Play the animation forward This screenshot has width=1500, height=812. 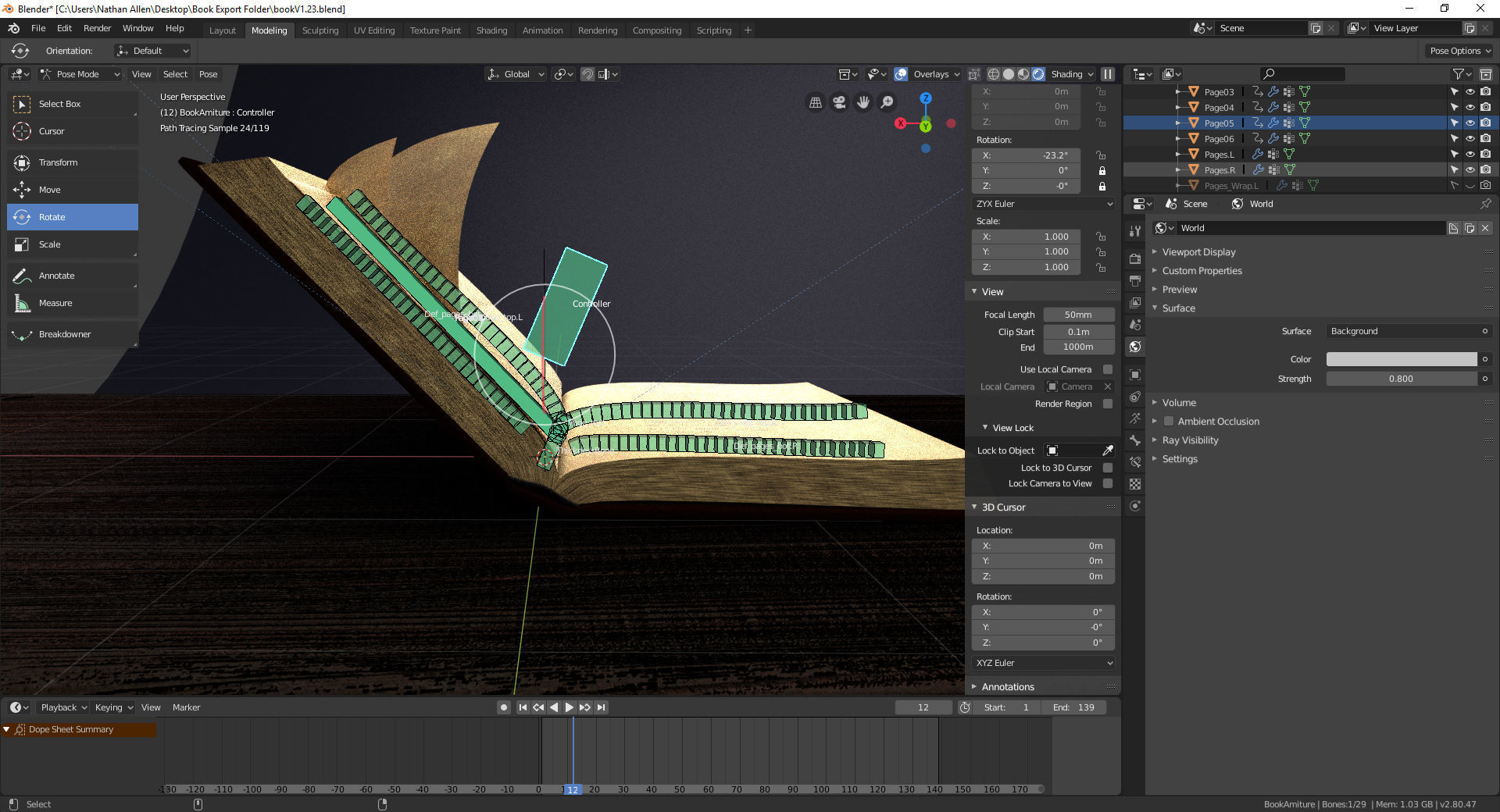pos(570,707)
